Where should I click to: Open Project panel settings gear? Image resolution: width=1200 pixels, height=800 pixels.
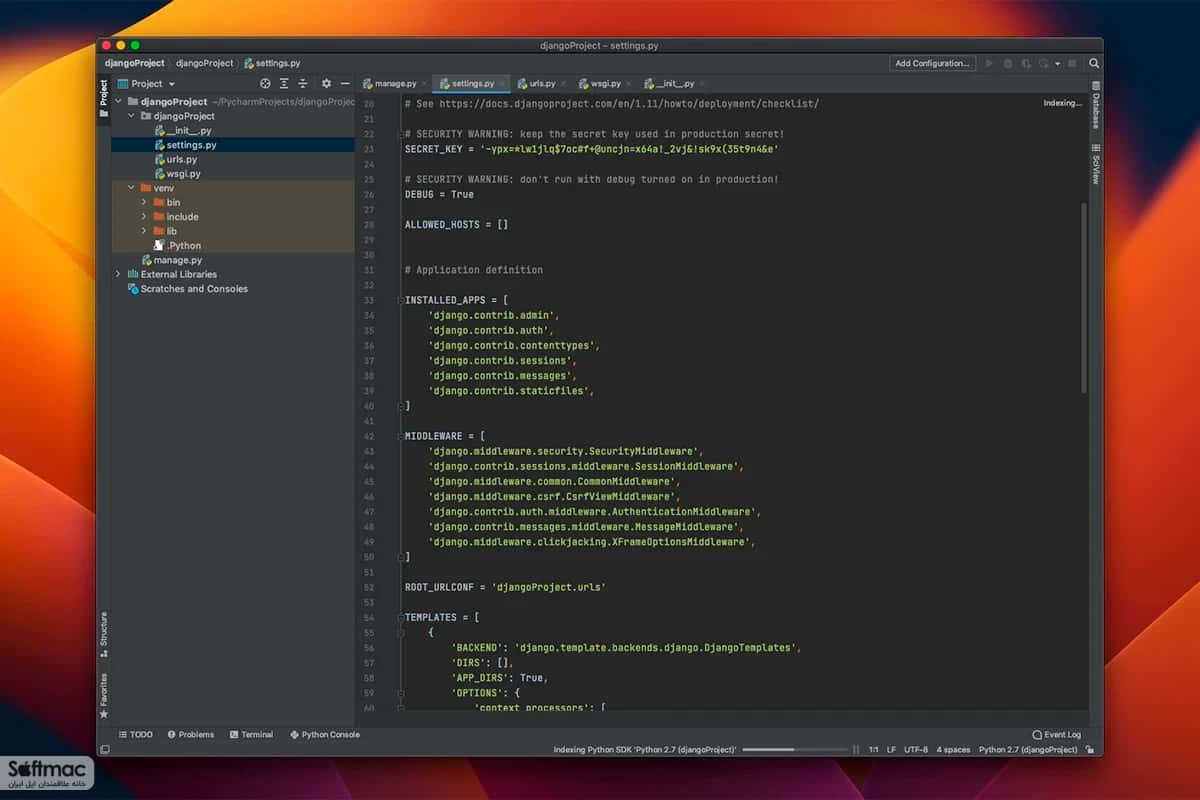[x=326, y=84]
